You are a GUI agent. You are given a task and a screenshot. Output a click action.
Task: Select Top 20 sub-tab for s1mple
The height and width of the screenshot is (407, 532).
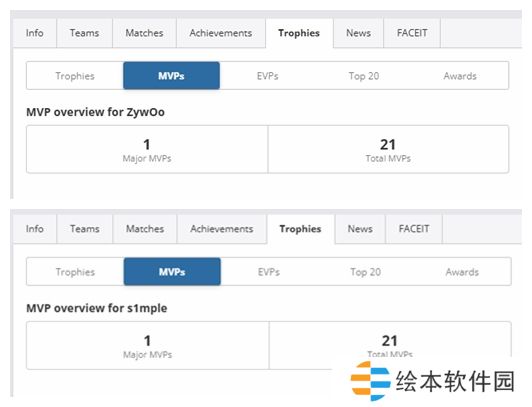coord(365,272)
